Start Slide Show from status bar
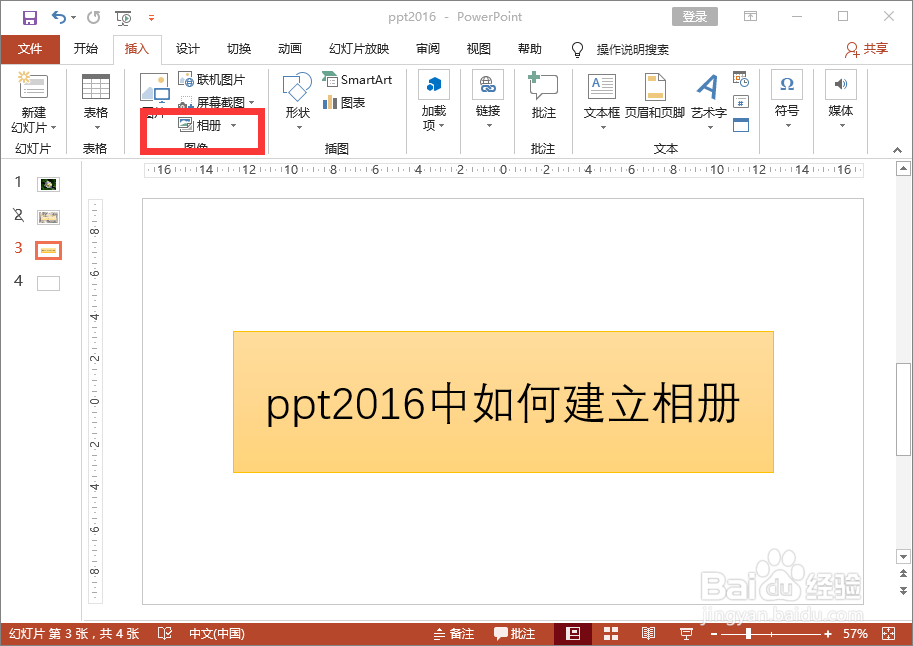The image size is (913, 646). 686,633
